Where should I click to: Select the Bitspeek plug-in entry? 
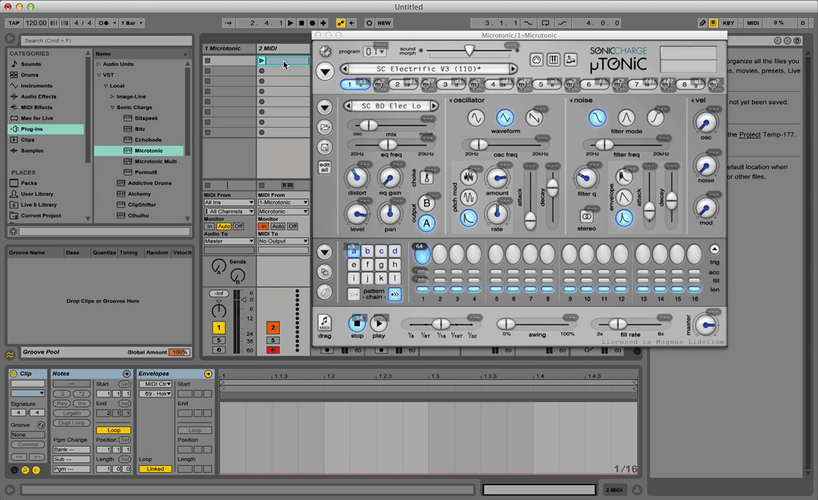pos(146,118)
